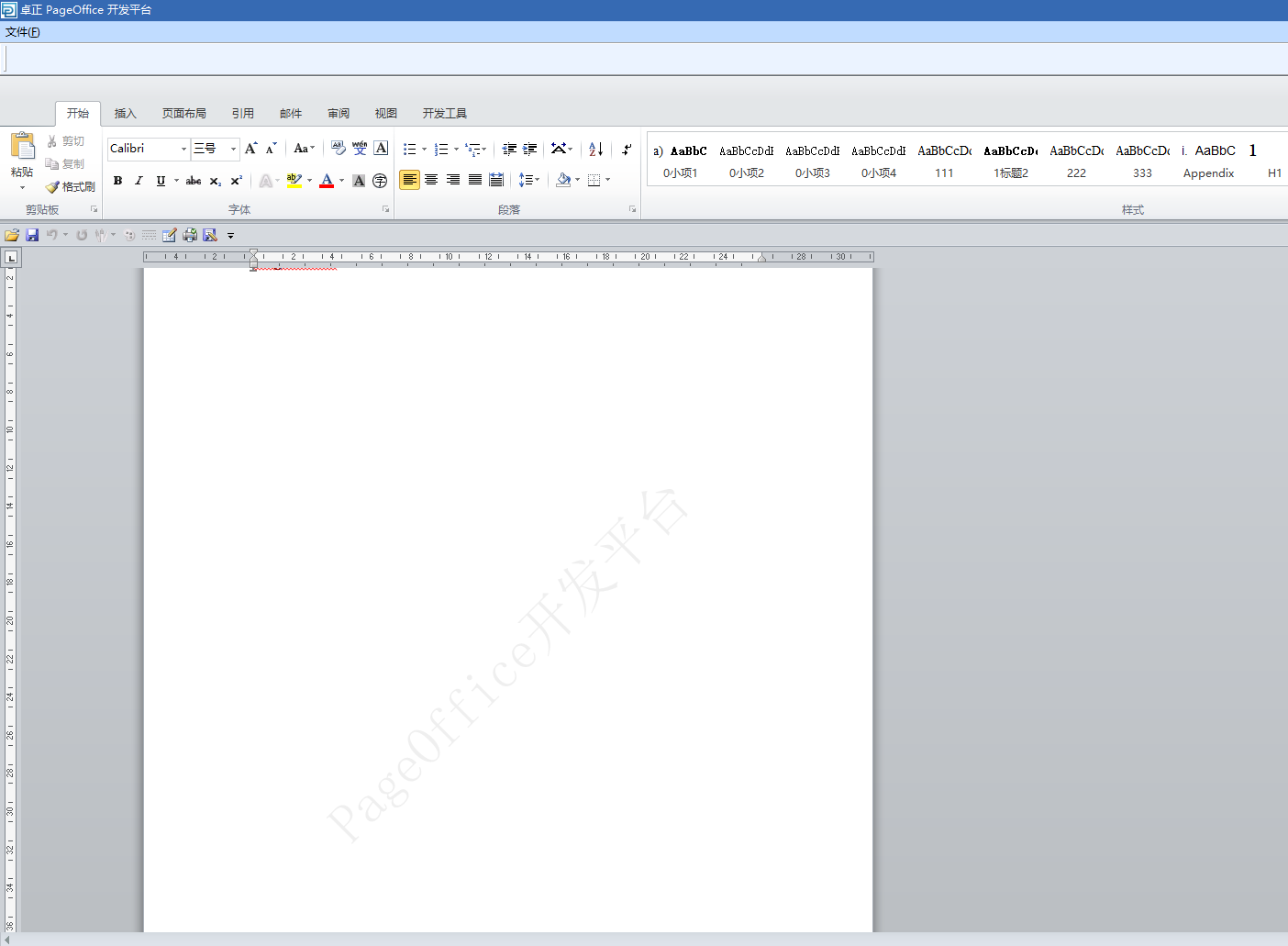Click the Numbering list icon
Image resolution: width=1288 pixels, height=946 pixels.
tap(441, 149)
